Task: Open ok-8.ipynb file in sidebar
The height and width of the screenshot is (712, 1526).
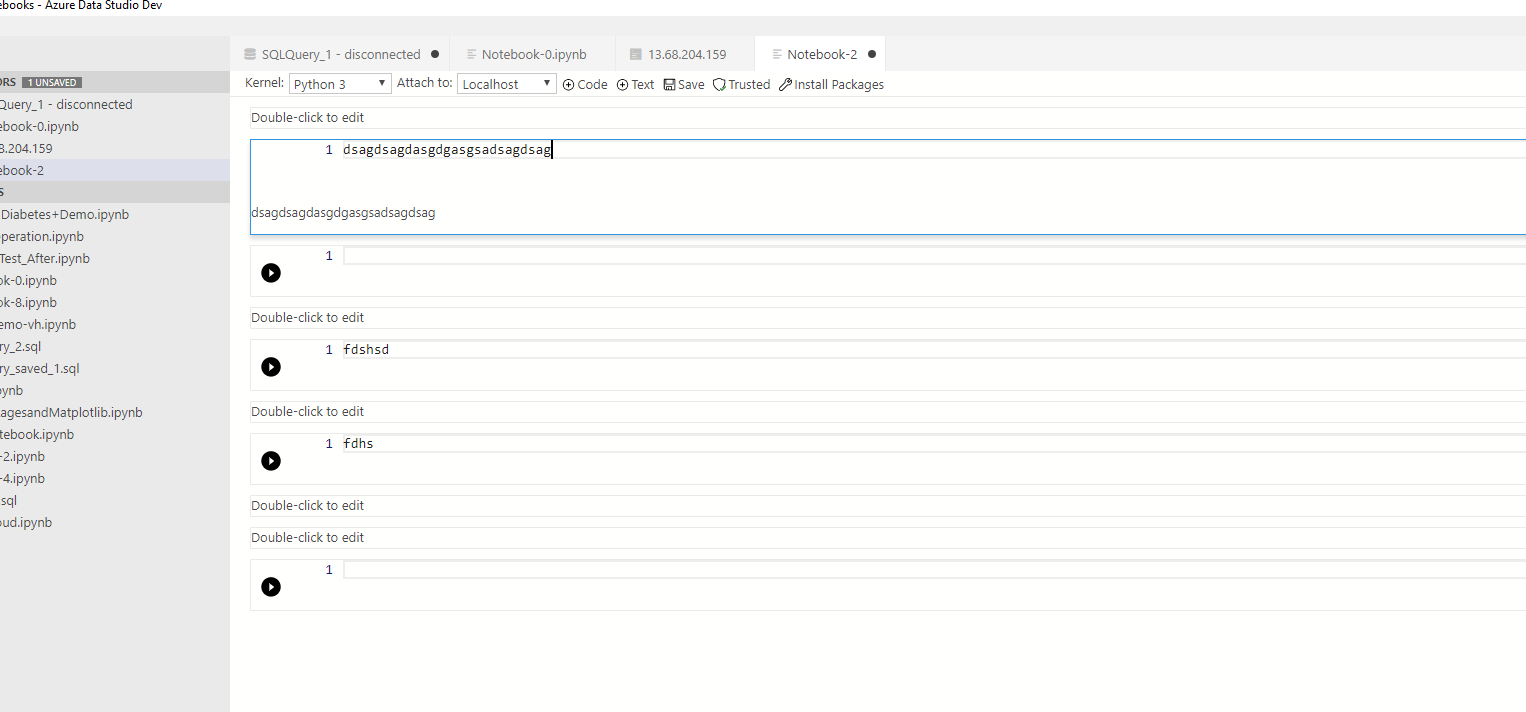Action: [115, 302]
